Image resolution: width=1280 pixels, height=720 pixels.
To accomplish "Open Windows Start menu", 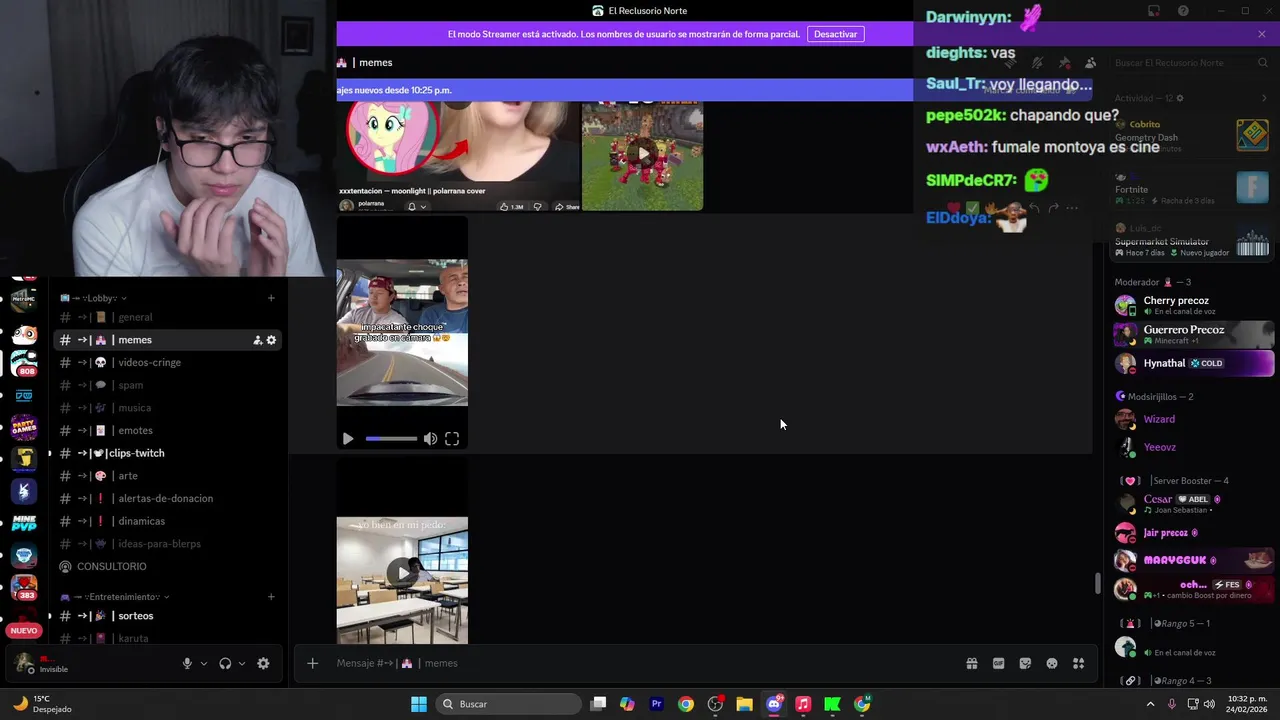I will click(419, 704).
